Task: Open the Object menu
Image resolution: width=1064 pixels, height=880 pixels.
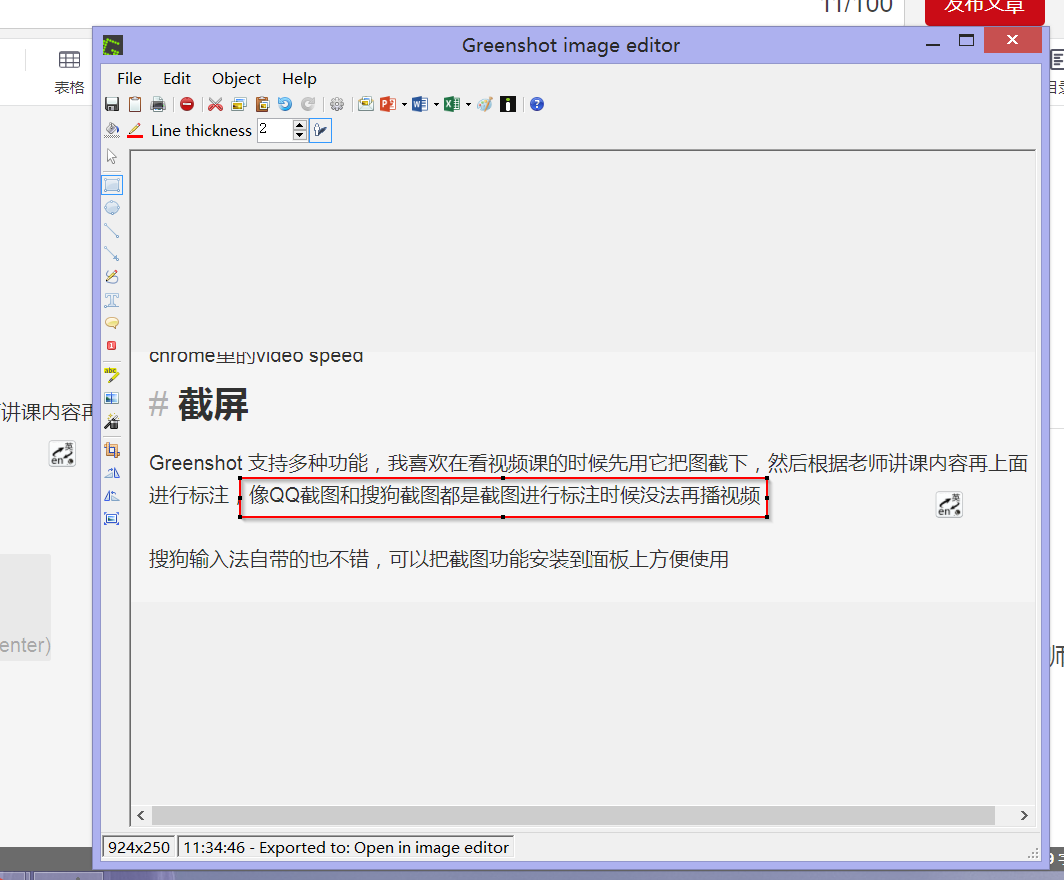Action: click(x=236, y=79)
